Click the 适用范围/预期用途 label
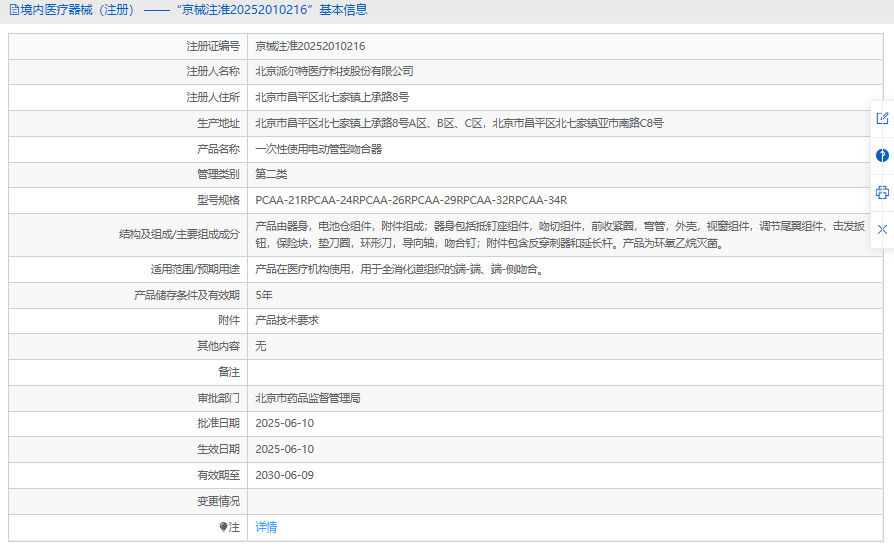 pyautogui.click(x=195, y=269)
